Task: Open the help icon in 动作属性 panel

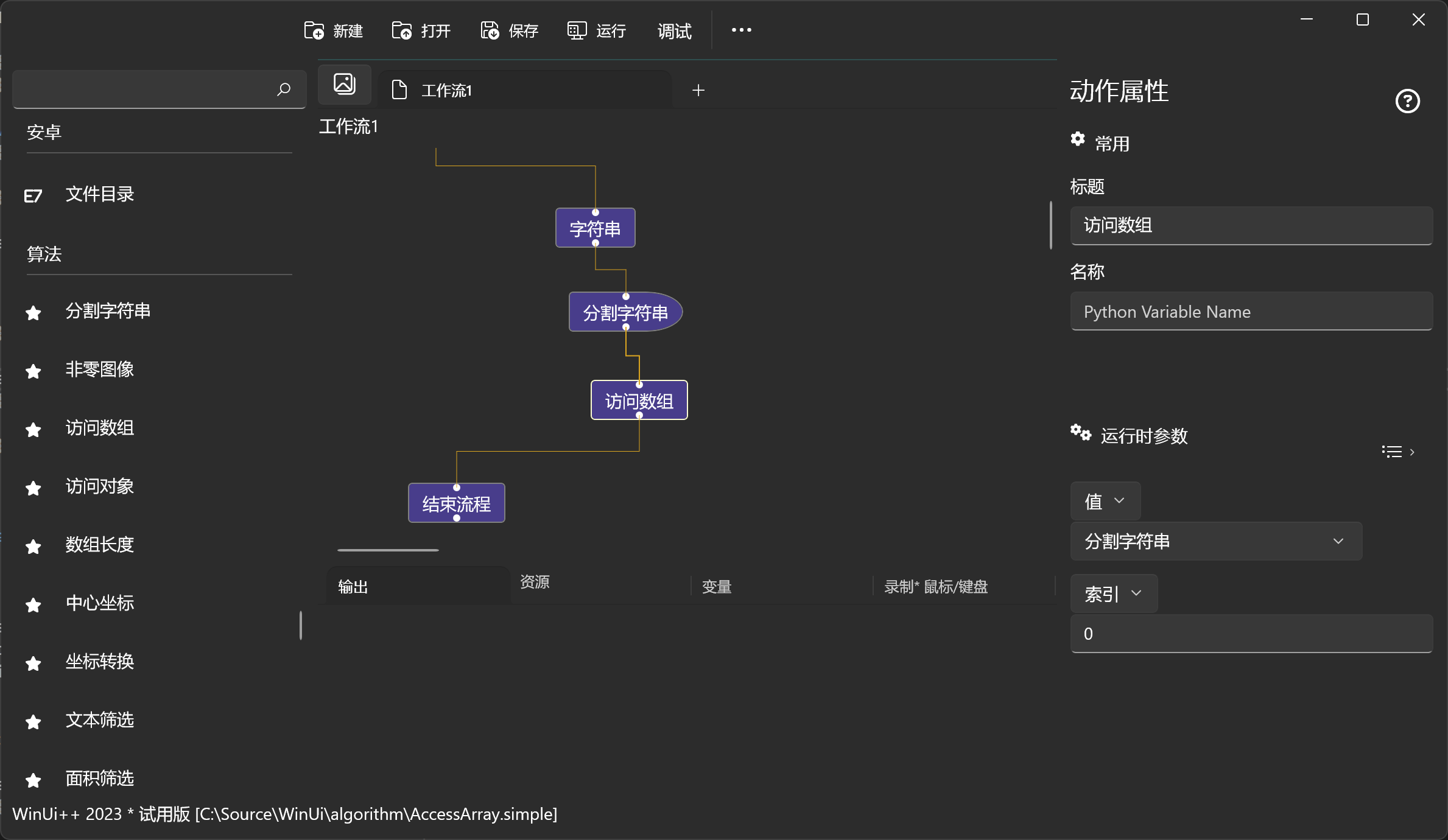Action: [1407, 100]
